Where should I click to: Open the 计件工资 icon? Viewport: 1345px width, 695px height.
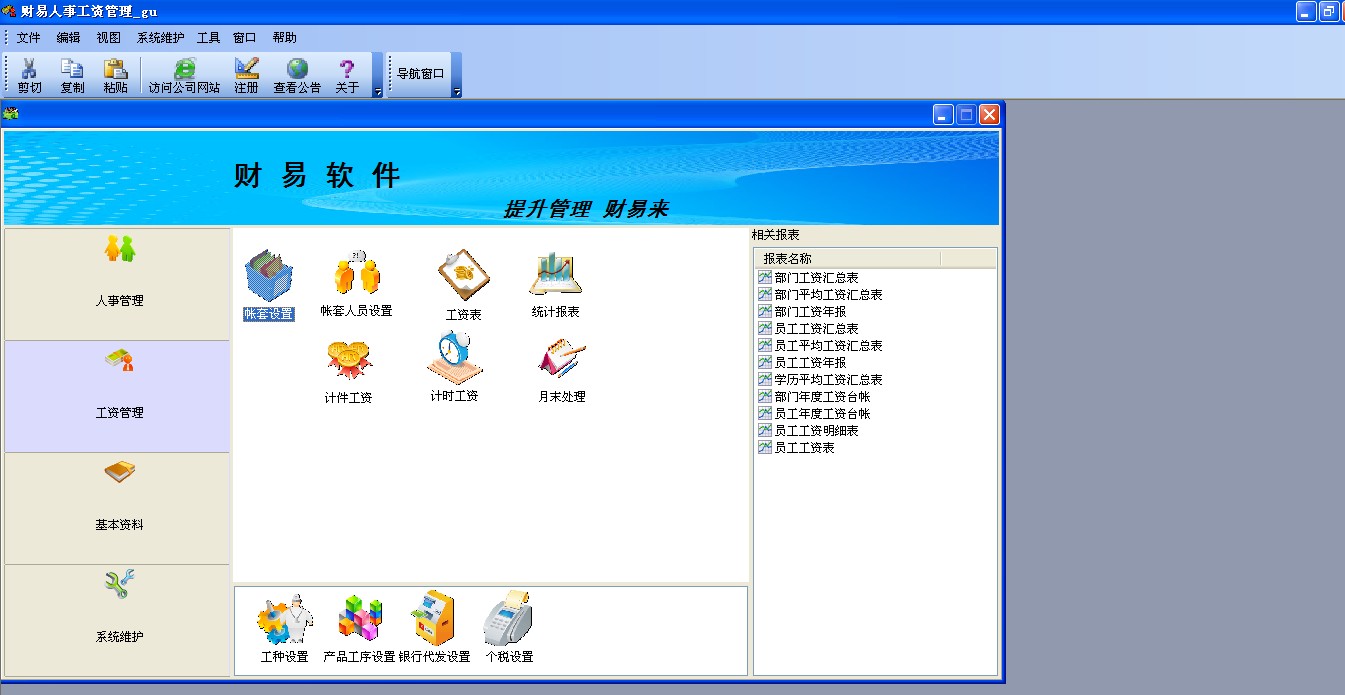coord(348,371)
